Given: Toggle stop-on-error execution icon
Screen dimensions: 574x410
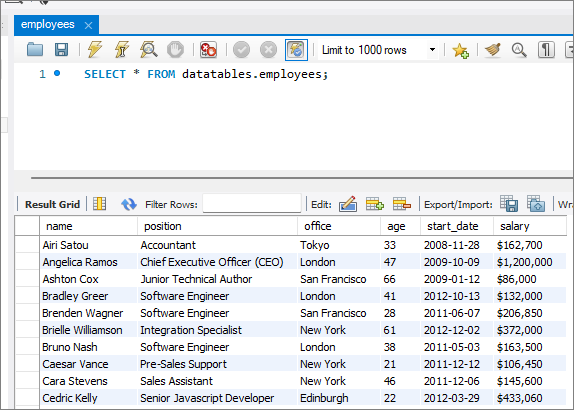Looking at the screenshot, I should click(x=208, y=49).
